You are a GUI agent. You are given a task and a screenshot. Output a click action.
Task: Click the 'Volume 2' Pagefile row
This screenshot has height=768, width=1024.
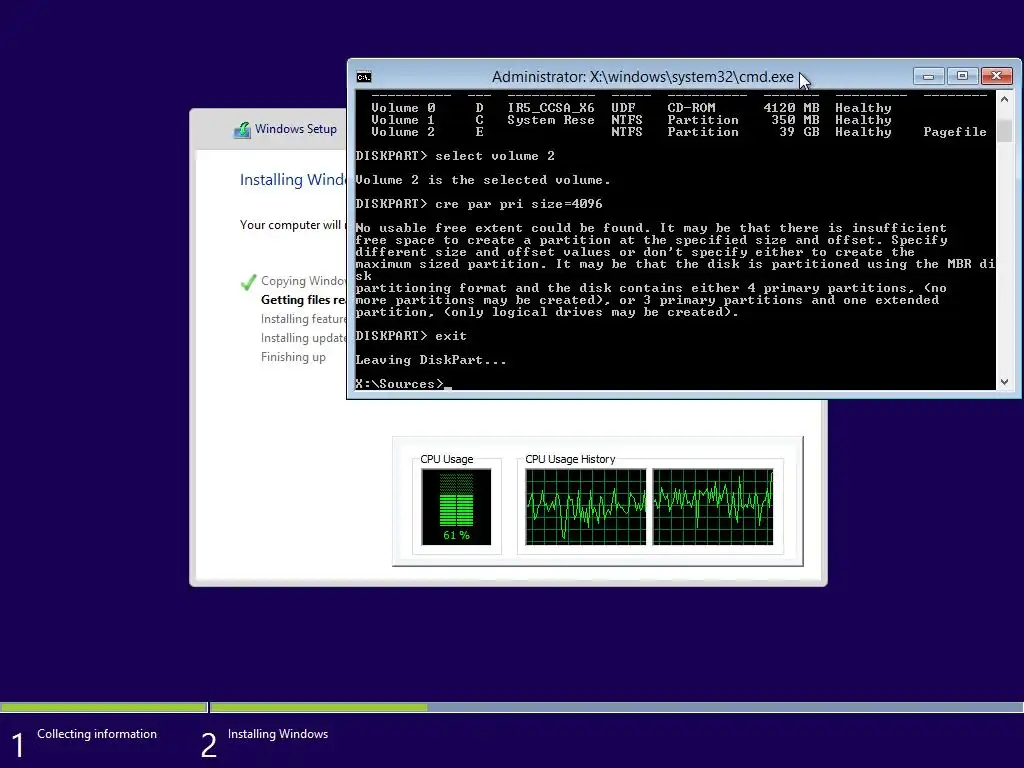(x=679, y=132)
